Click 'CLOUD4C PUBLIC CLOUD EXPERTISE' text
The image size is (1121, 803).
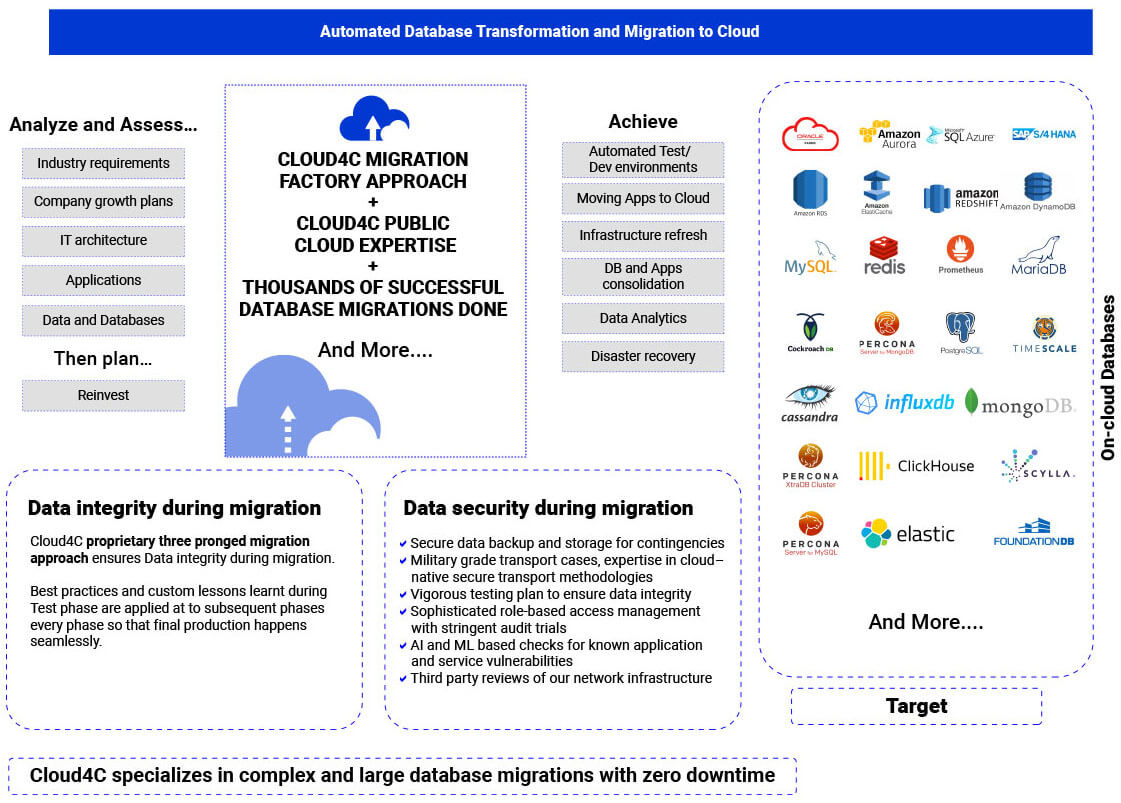375,234
